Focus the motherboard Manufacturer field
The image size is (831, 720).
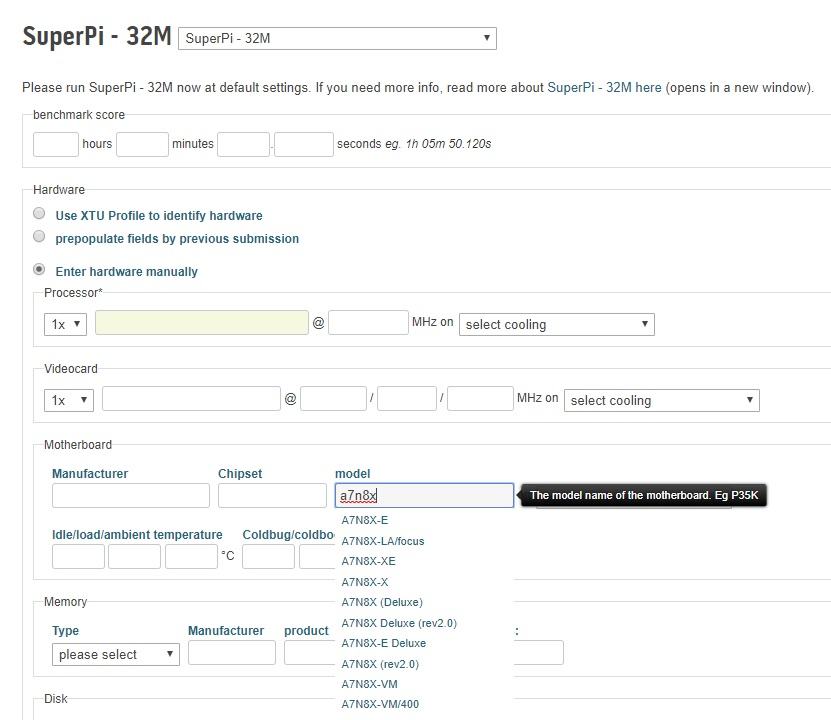[131, 495]
